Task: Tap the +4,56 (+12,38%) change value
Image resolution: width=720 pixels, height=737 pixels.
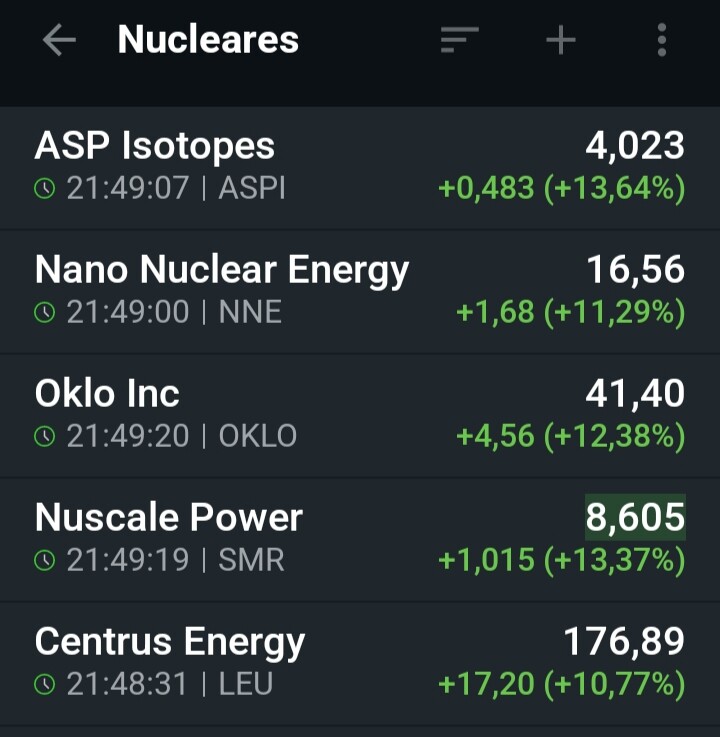Action: point(571,437)
